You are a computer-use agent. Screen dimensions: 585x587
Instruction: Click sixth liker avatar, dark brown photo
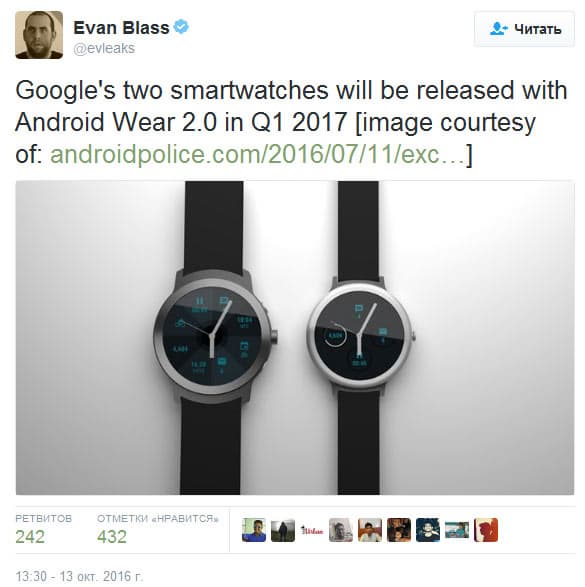point(399,530)
